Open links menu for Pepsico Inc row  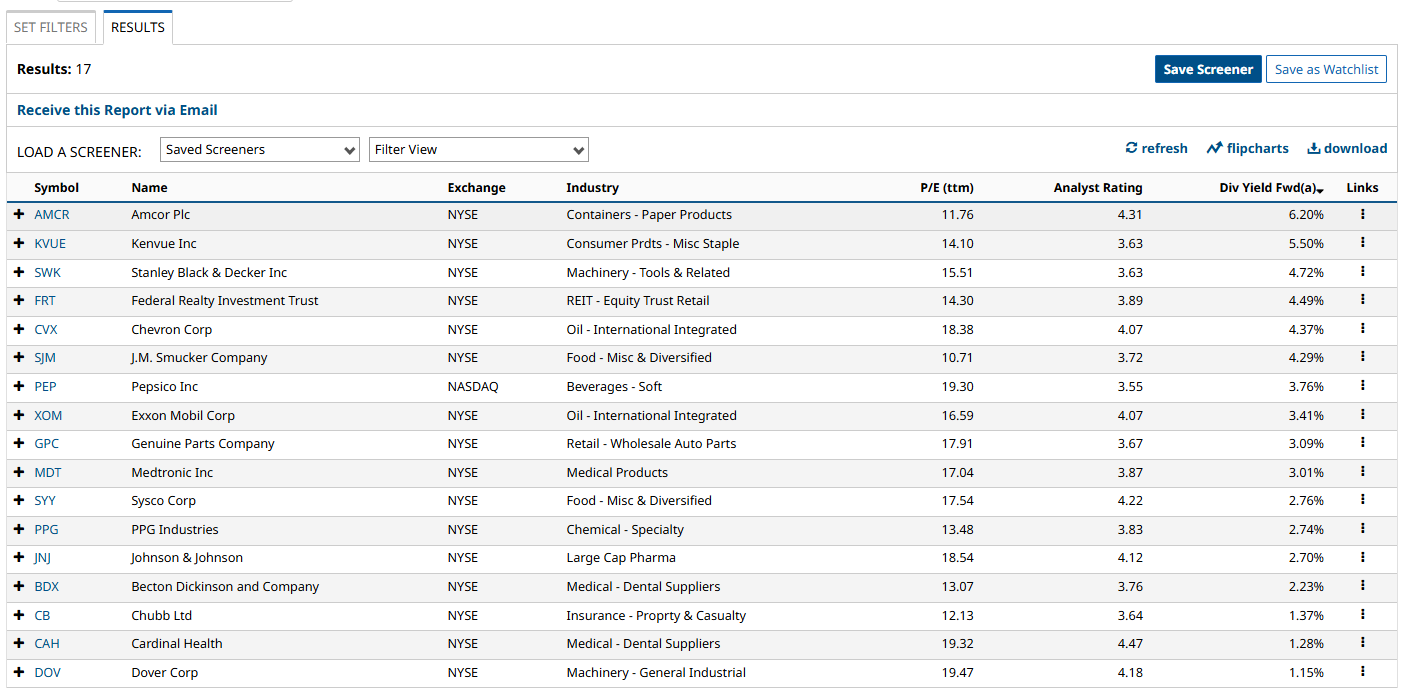pyautogui.click(x=1362, y=386)
